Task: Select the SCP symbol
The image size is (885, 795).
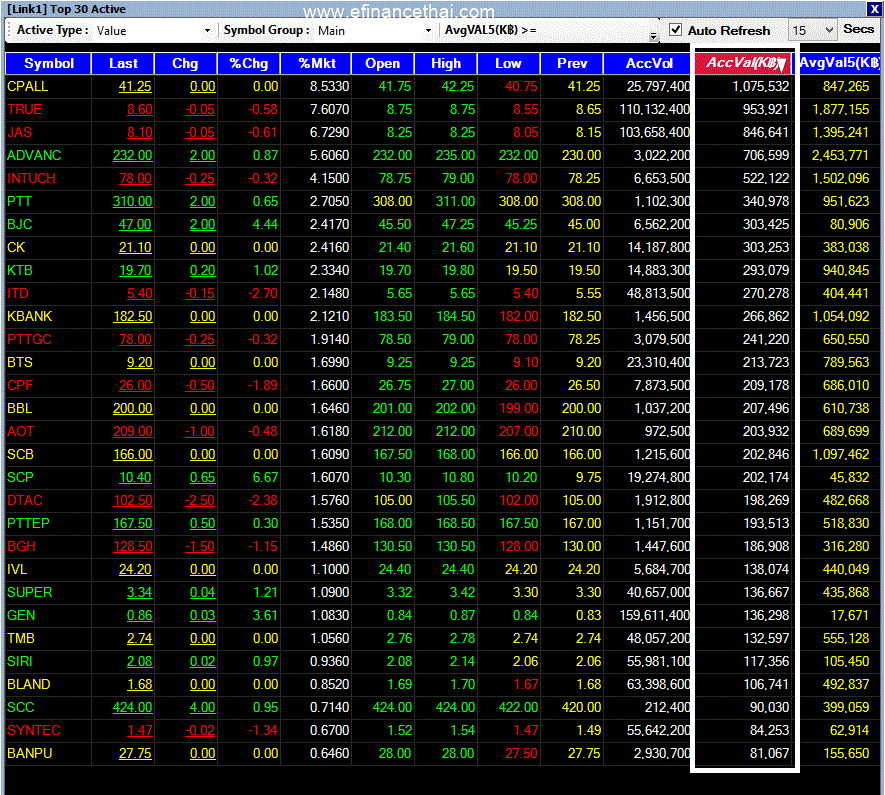Action: [20, 477]
